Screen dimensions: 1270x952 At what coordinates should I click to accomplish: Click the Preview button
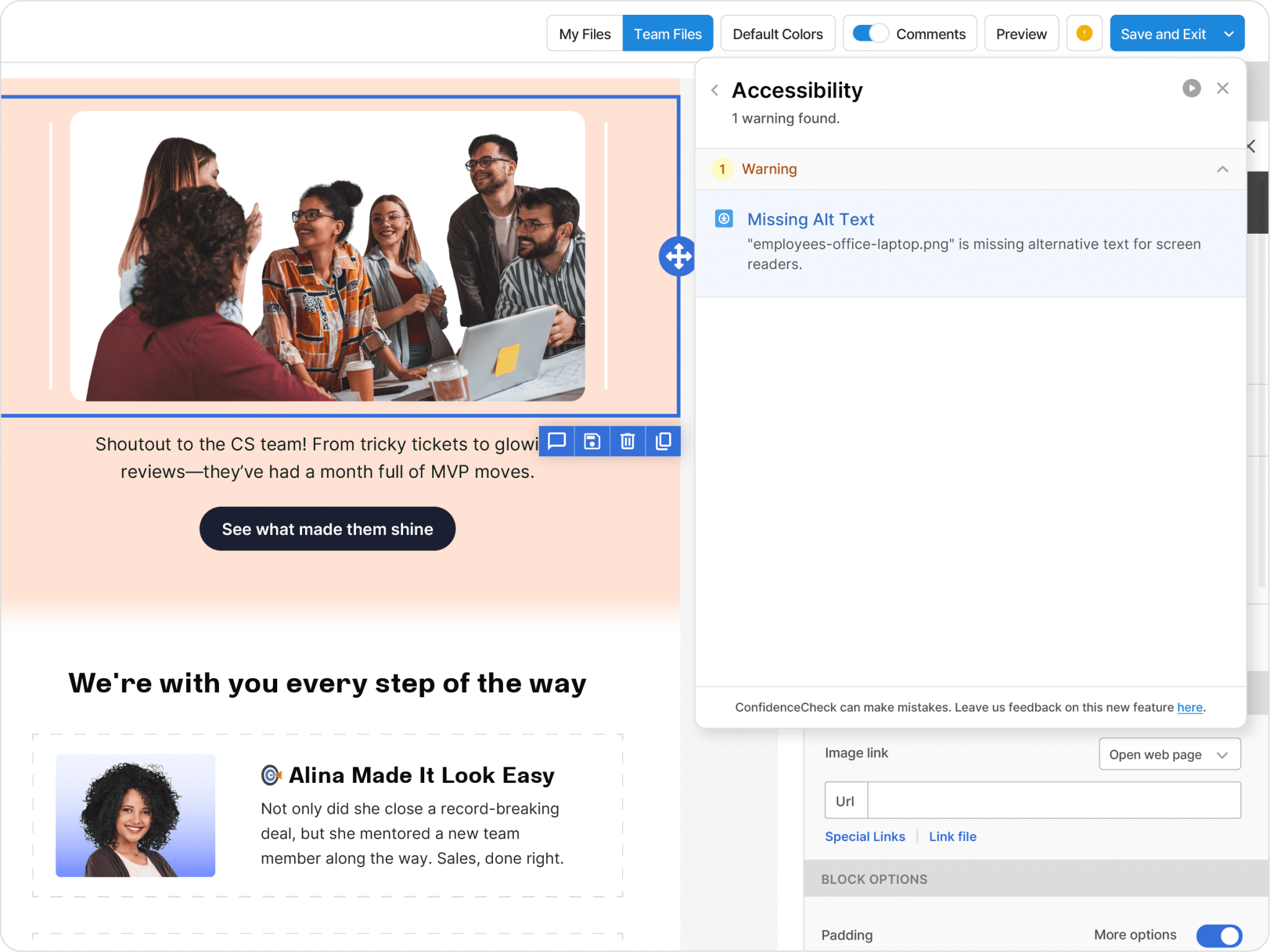point(1021,34)
